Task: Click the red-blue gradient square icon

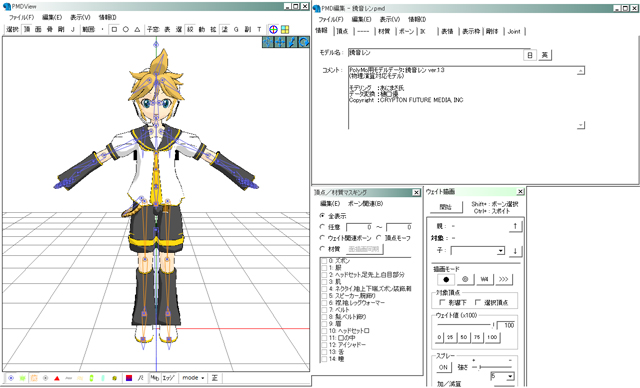Action: [129, 378]
